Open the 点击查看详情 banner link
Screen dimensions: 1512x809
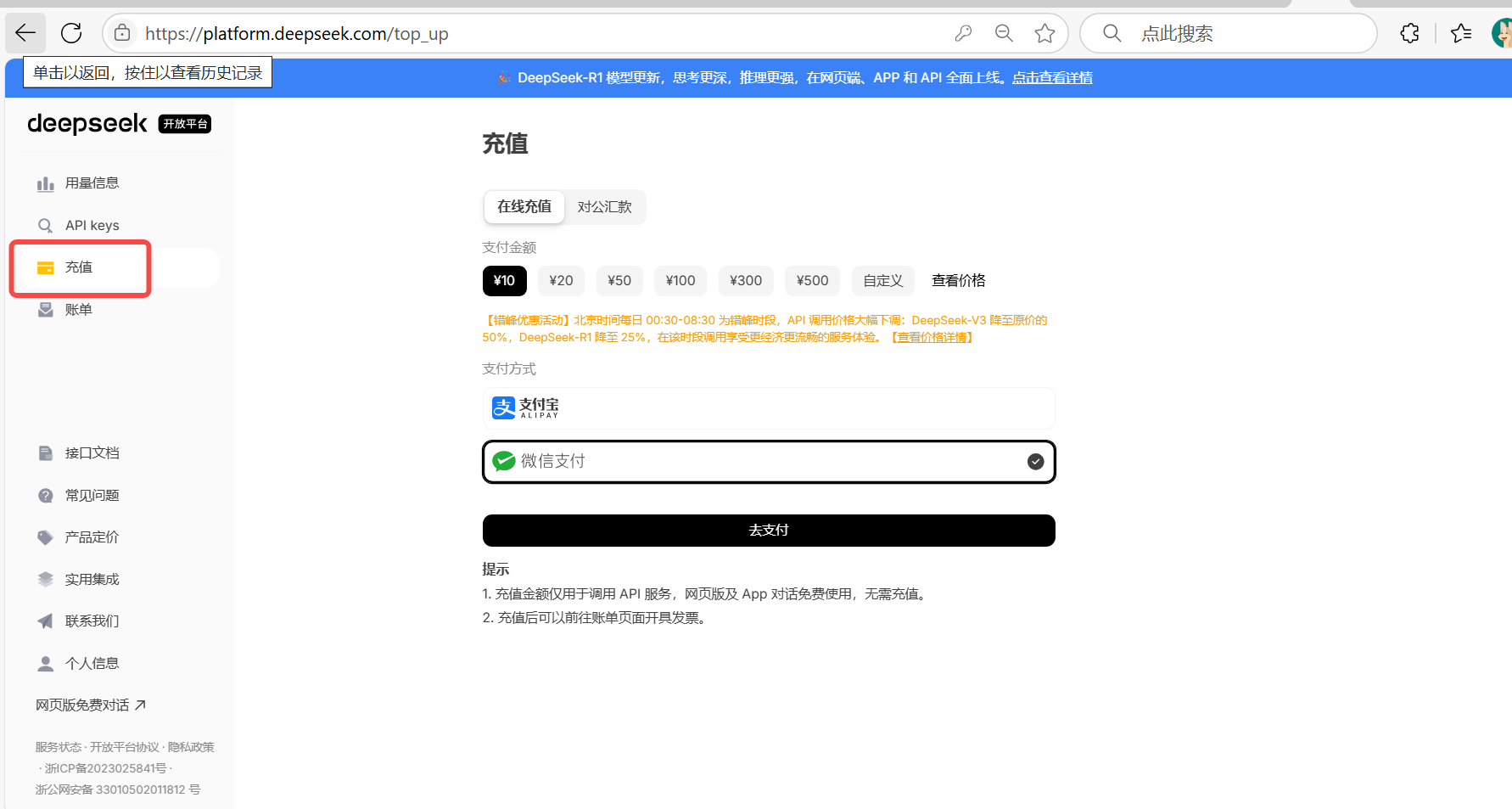[1052, 78]
